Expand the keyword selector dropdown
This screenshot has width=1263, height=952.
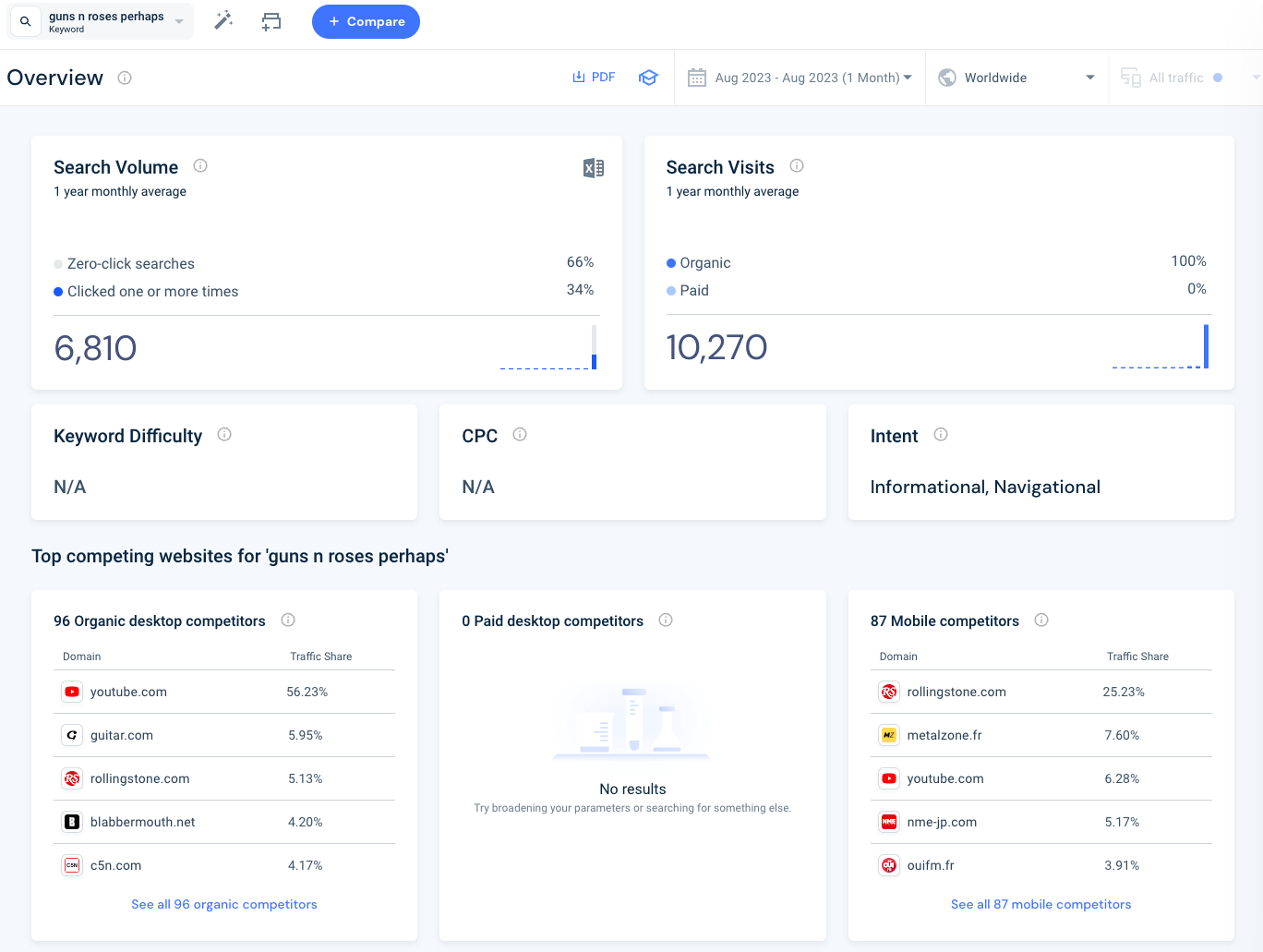179,21
